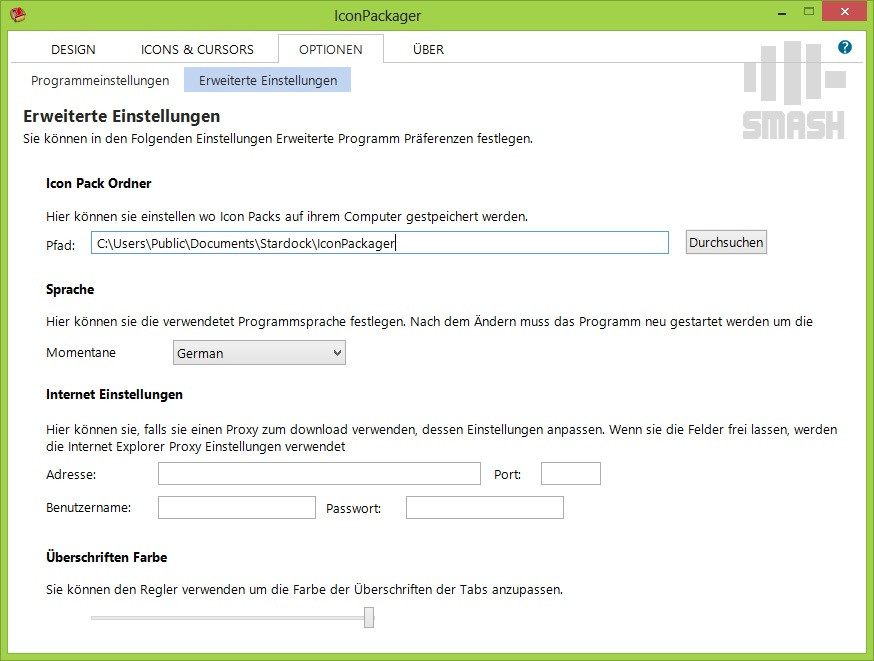Minimize the IconPackager window

click(782, 13)
